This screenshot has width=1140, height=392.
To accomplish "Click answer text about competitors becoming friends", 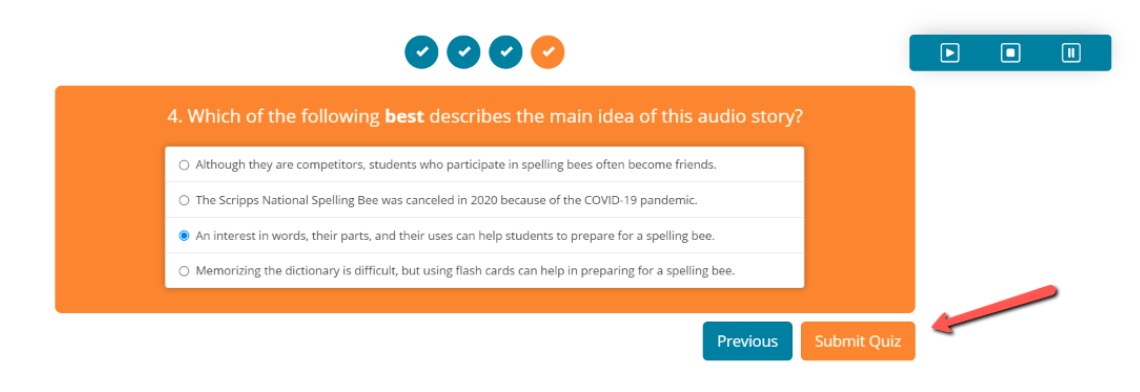I will [x=456, y=165].
